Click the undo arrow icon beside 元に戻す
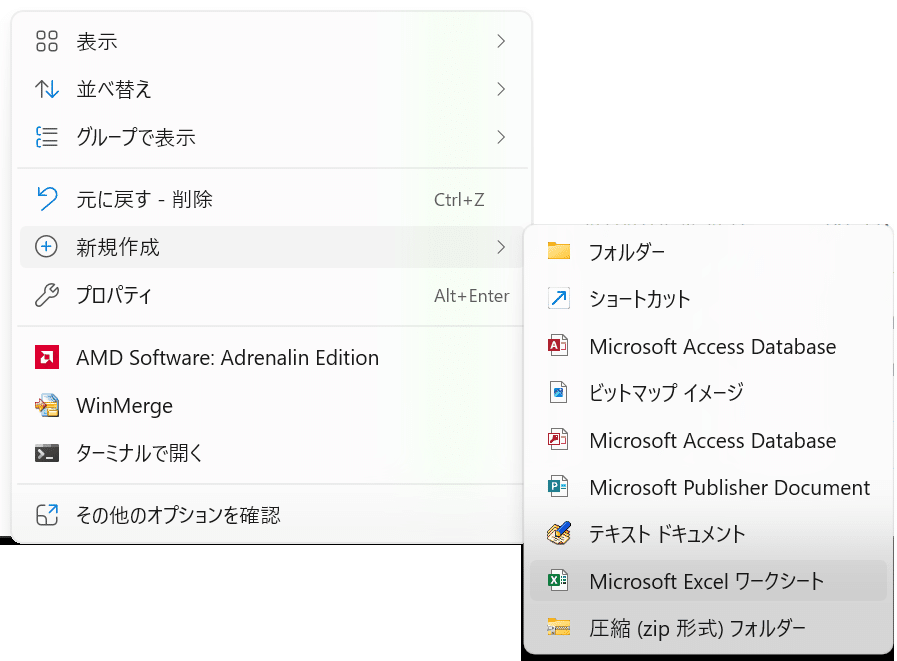This screenshot has height=661, width=897. click(46, 199)
